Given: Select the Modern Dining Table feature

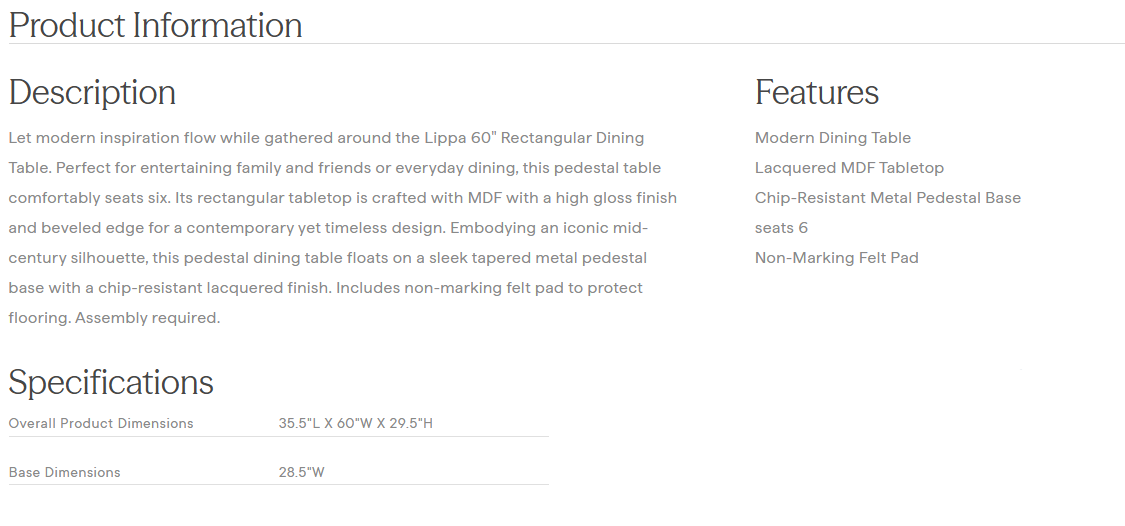Looking at the screenshot, I should click(x=832, y=138).
